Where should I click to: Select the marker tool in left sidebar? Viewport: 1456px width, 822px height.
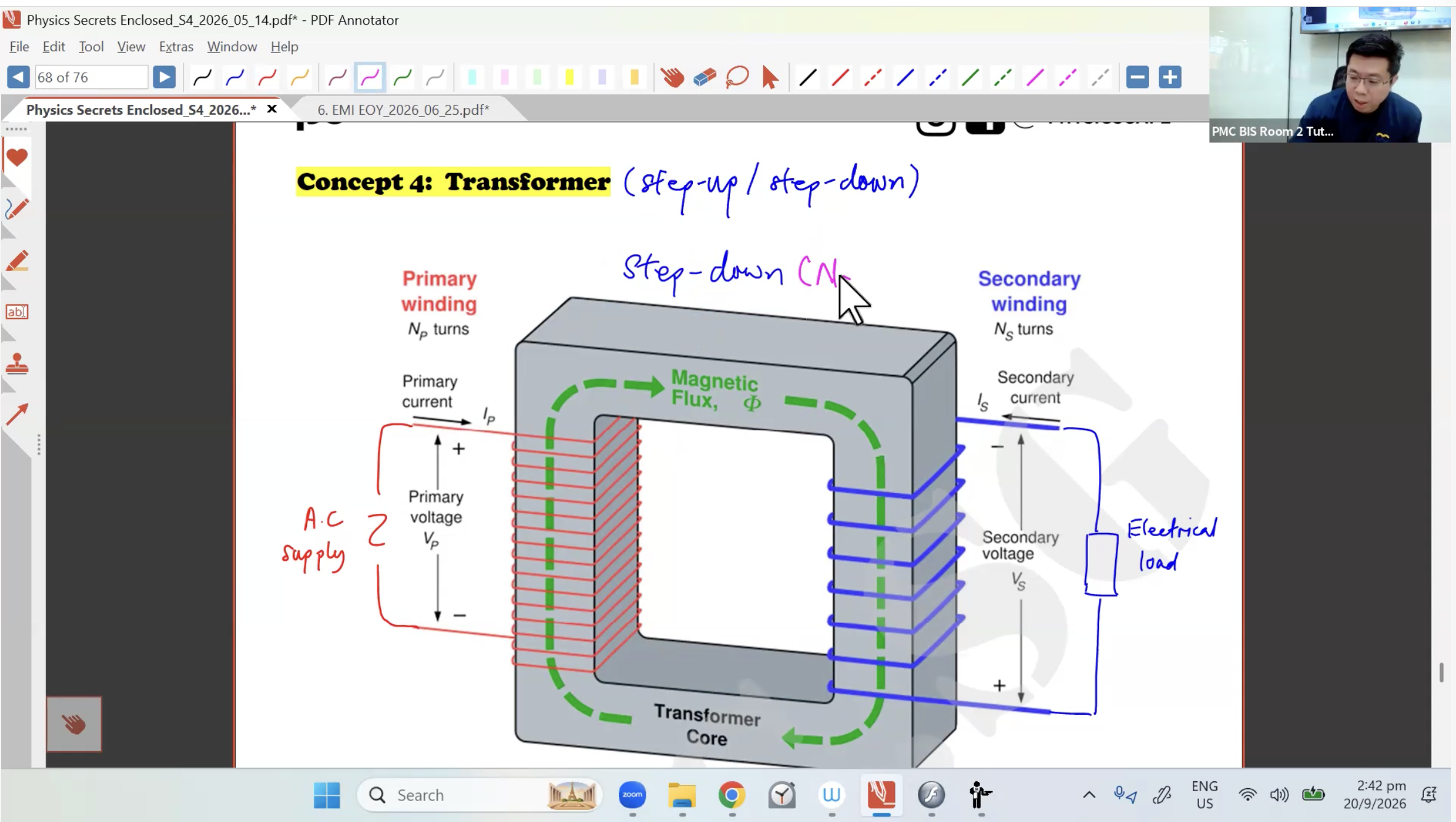tap(17, 261)
